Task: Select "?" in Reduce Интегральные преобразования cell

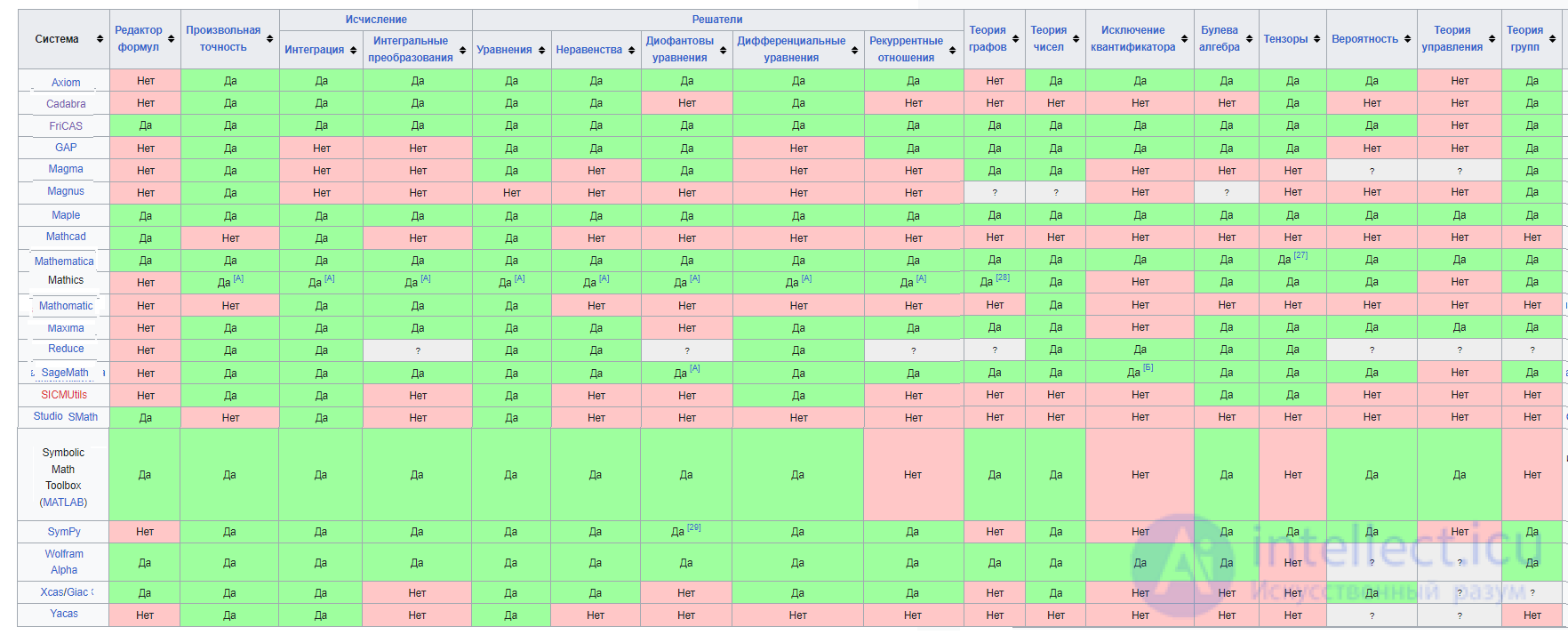Action: pyautogui.click(x=418, y=351)
